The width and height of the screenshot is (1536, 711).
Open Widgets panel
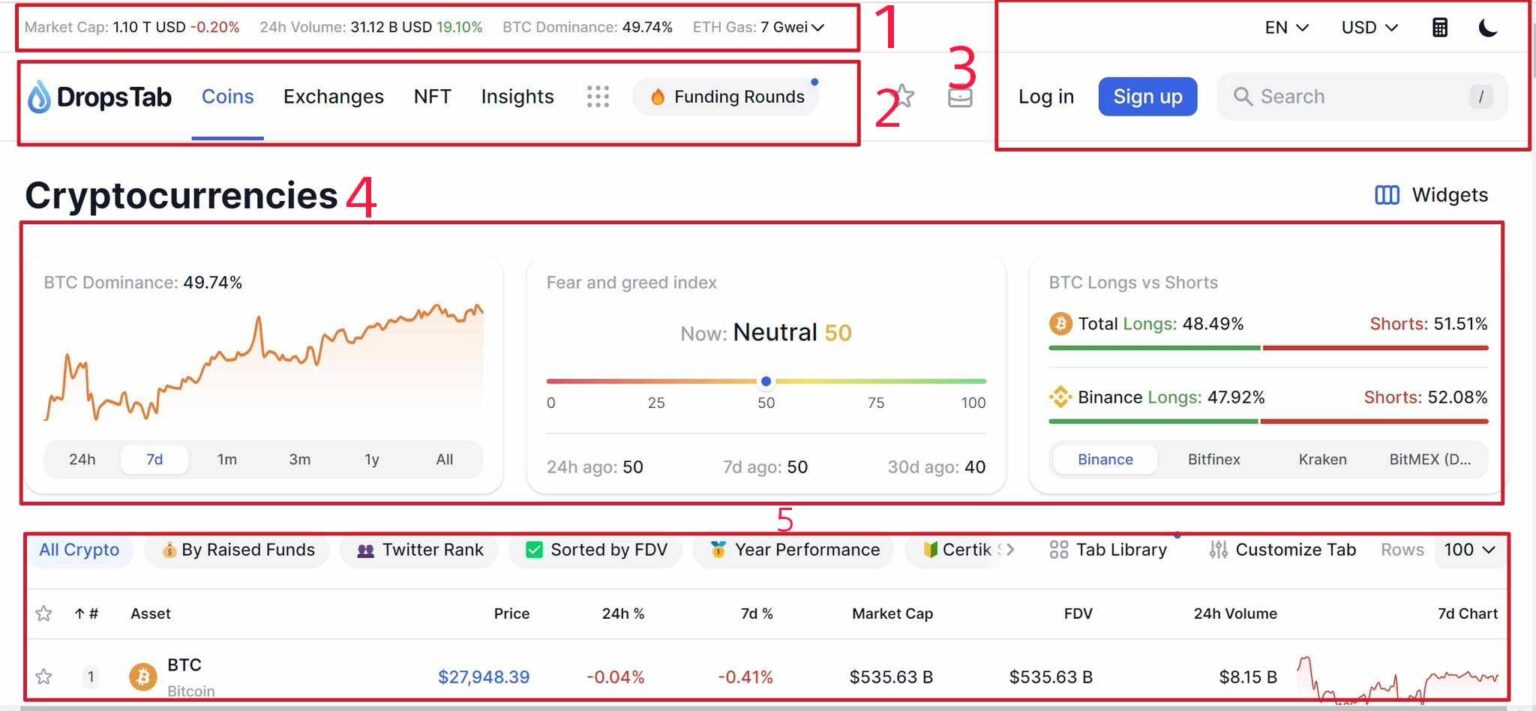point(1432,195)
